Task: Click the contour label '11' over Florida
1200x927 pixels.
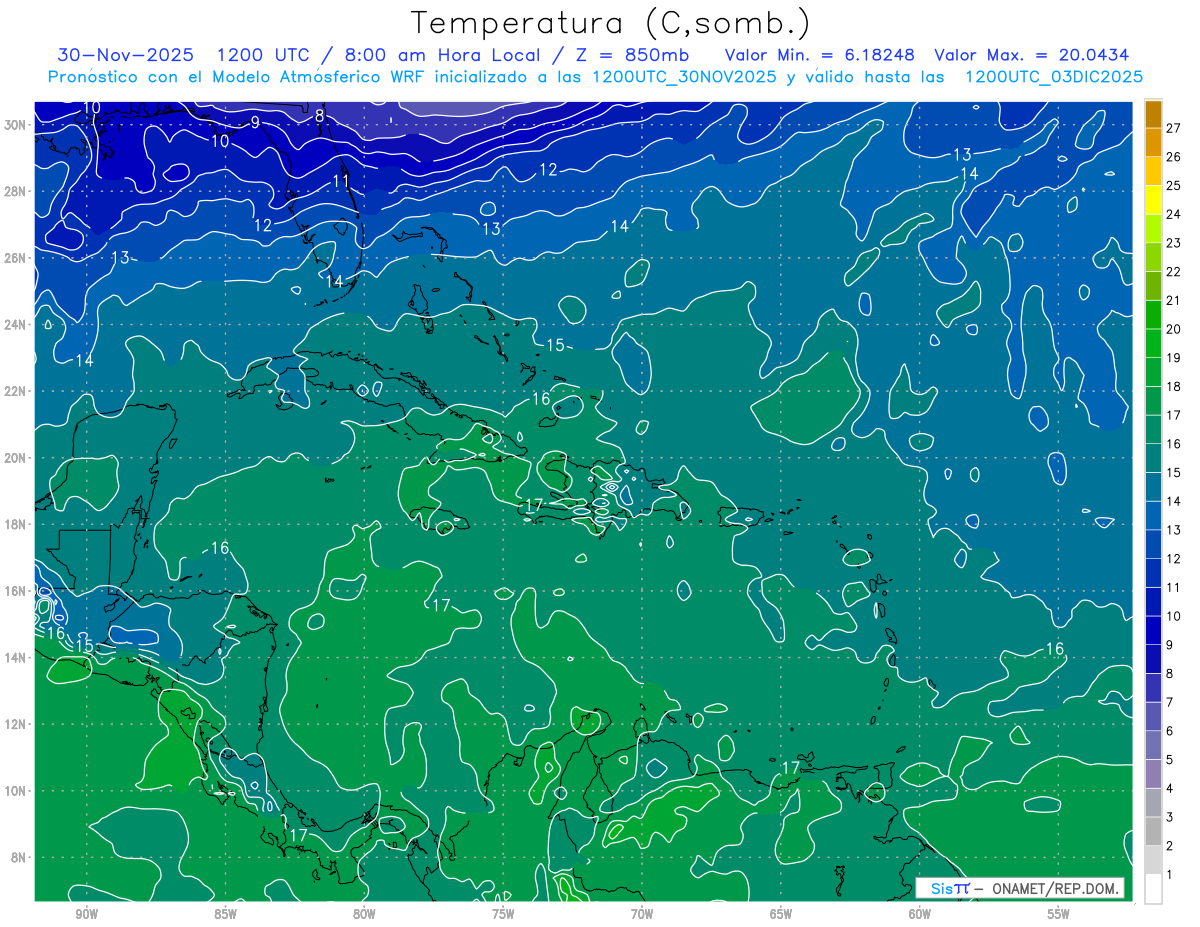Action: coord(342,181)
